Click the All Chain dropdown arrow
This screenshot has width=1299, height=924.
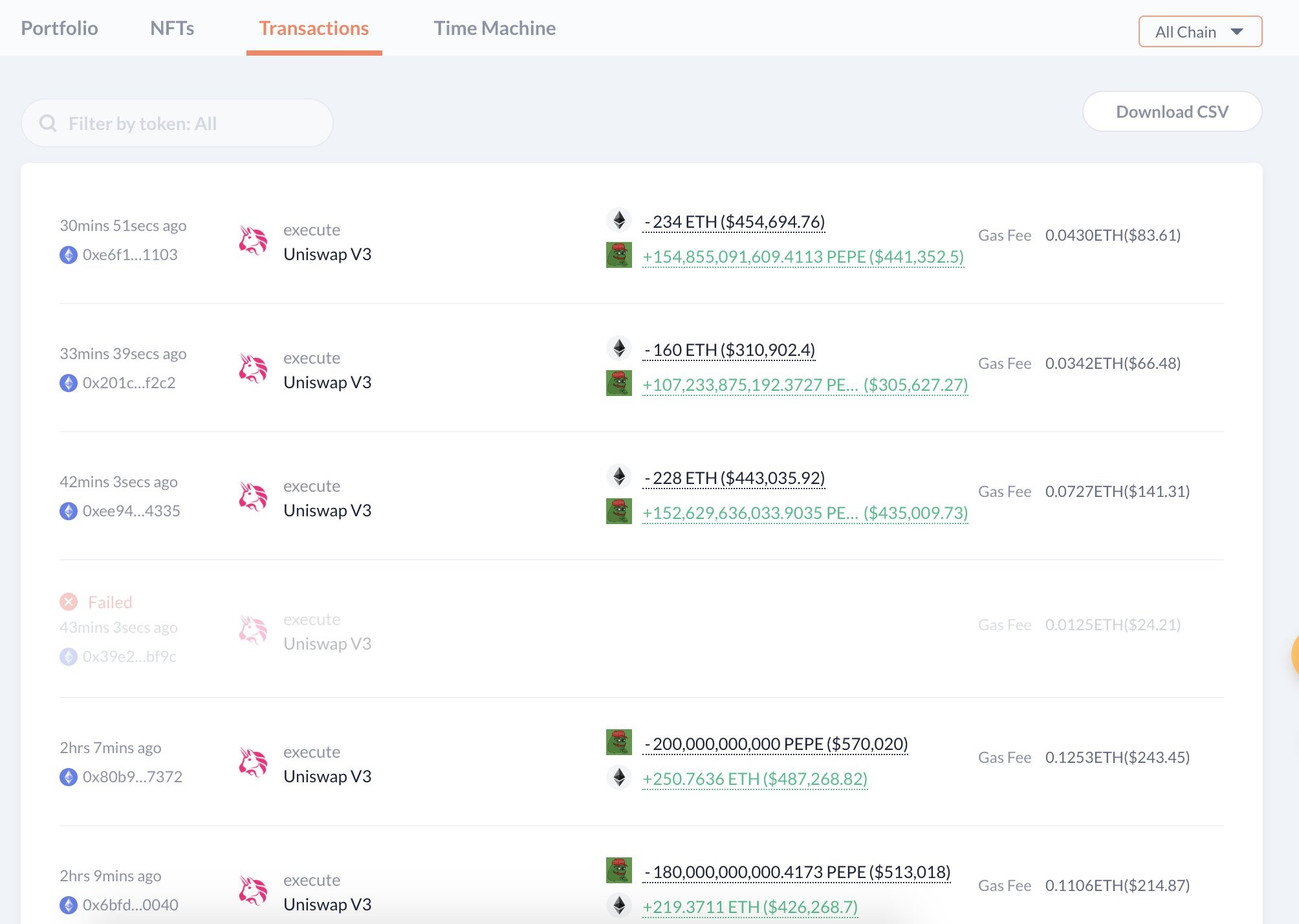point(1237,32)
